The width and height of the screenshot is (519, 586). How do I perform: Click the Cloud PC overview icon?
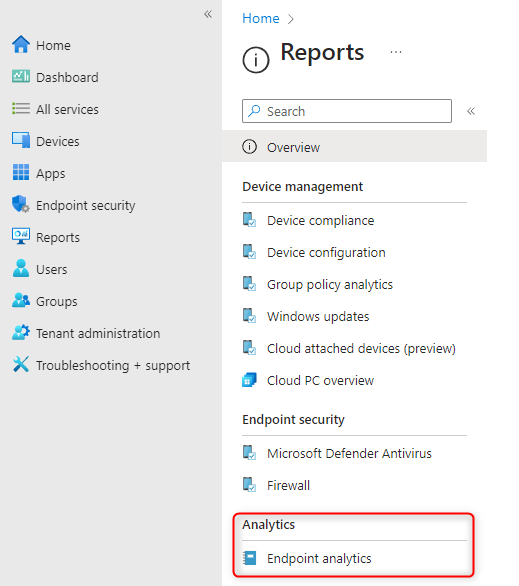(249, 380)
